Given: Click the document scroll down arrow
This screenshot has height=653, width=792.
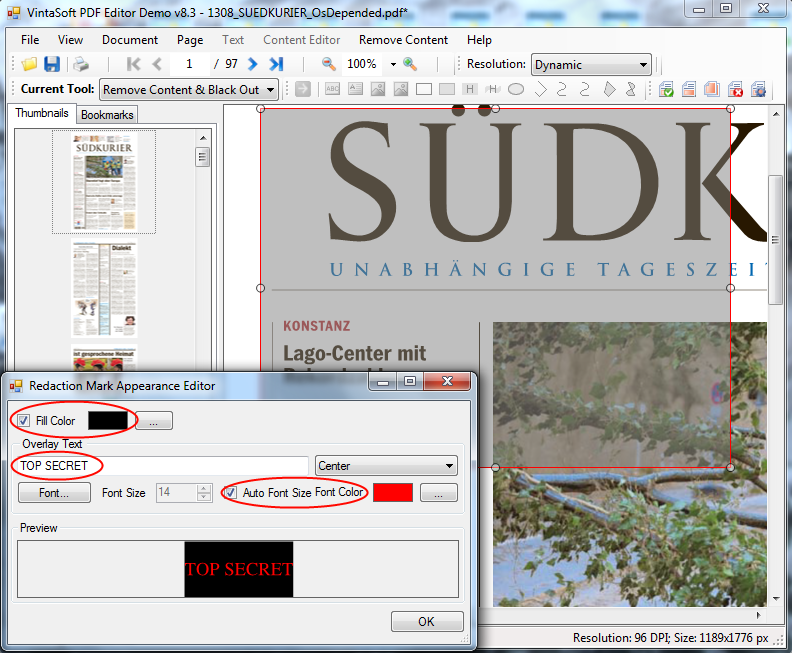Looking at the screenshot, I should 775,599.
